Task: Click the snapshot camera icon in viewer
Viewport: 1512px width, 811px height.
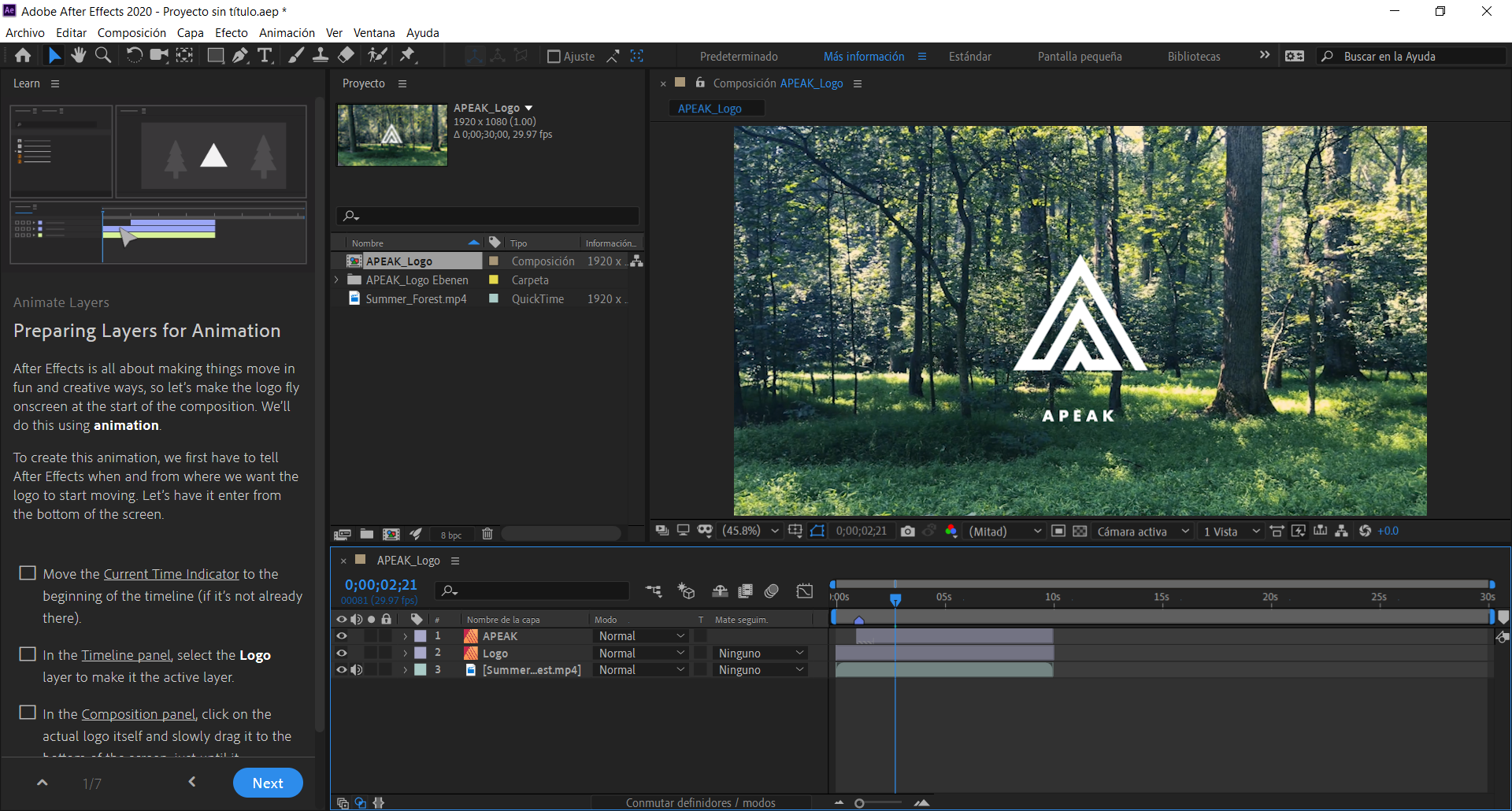Action: 907,531
